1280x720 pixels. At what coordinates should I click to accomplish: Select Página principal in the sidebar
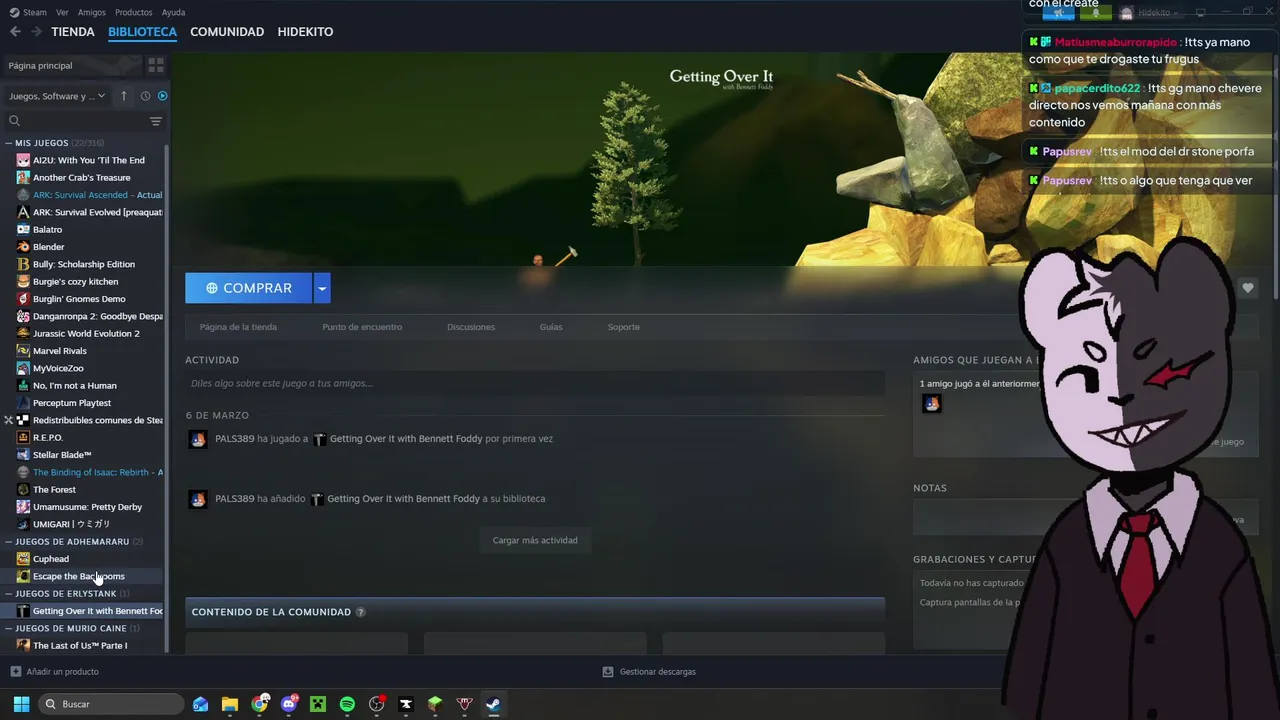(72, 65)
